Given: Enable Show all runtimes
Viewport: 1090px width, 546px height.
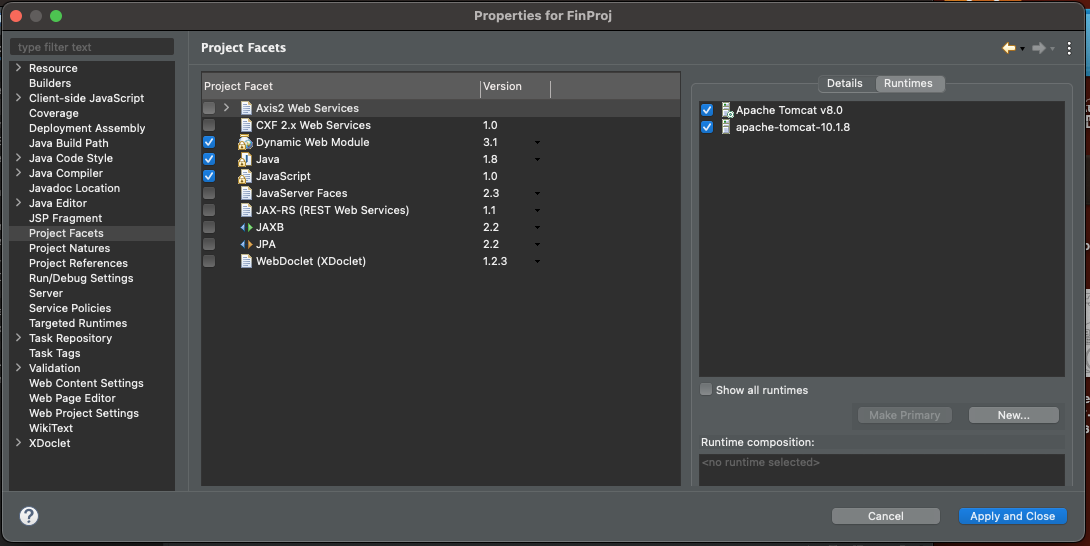Looking at the screenshot, I should (x=706, y=390).
